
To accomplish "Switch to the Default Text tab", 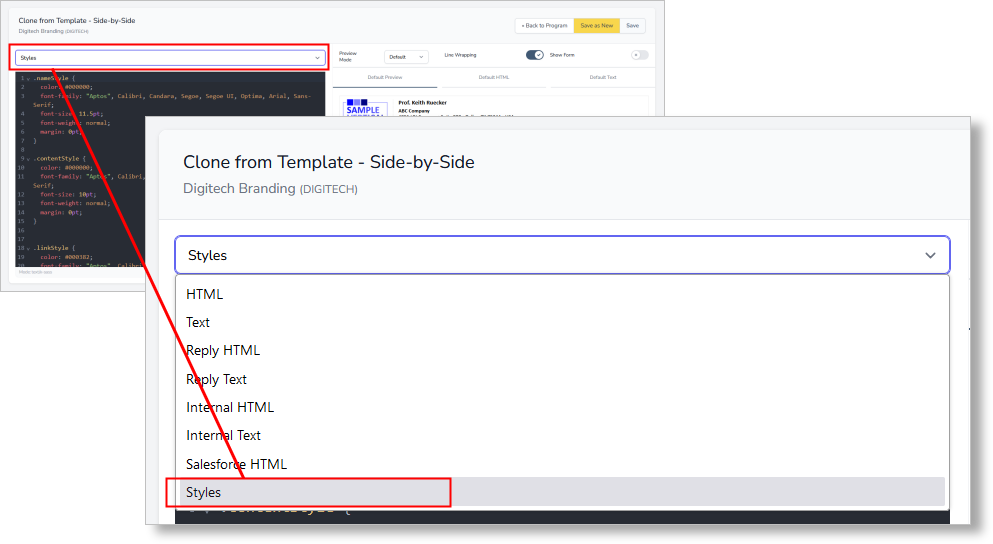I will (602, 77).
